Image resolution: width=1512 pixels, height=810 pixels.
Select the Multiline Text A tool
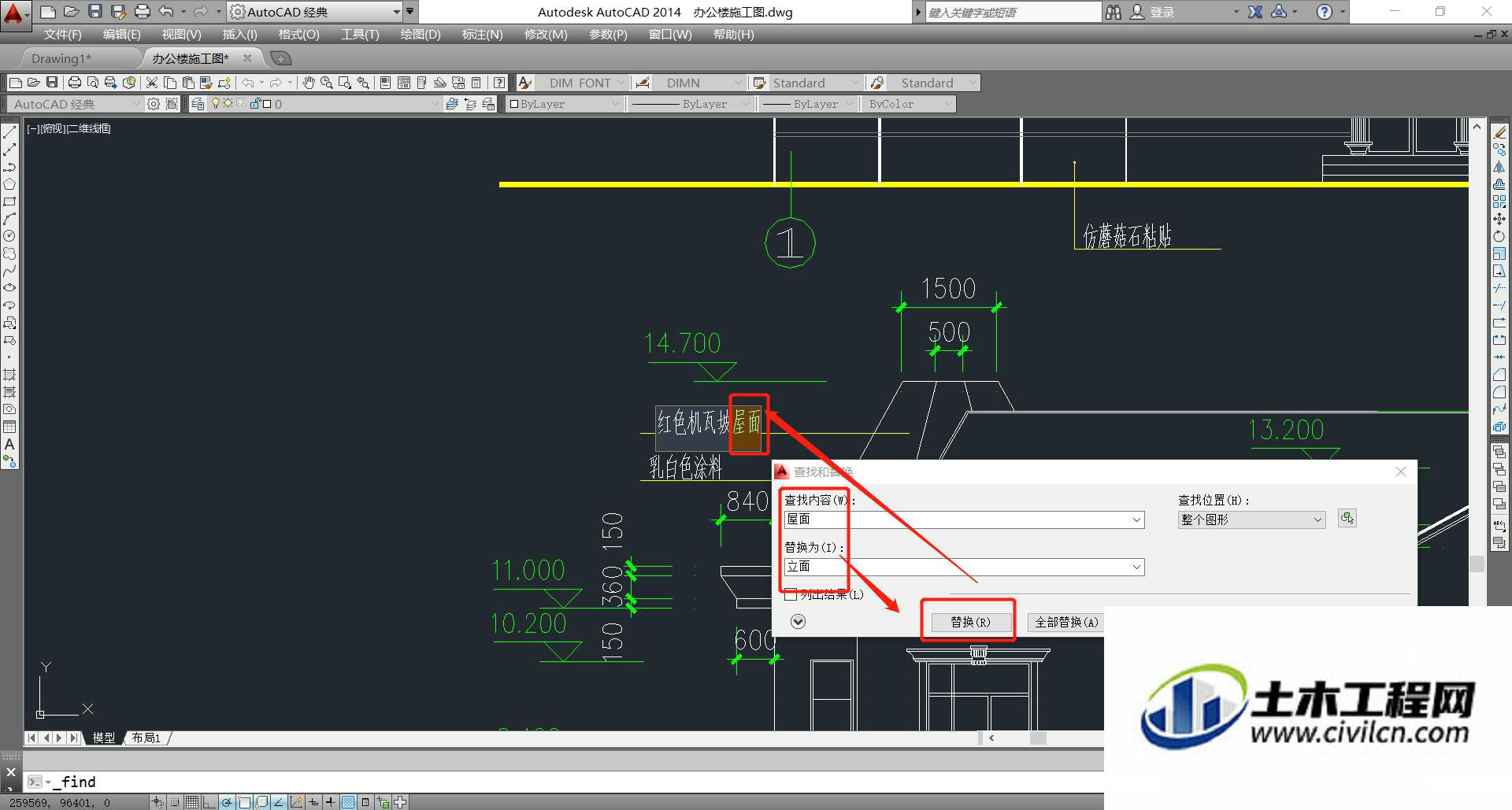9,444
